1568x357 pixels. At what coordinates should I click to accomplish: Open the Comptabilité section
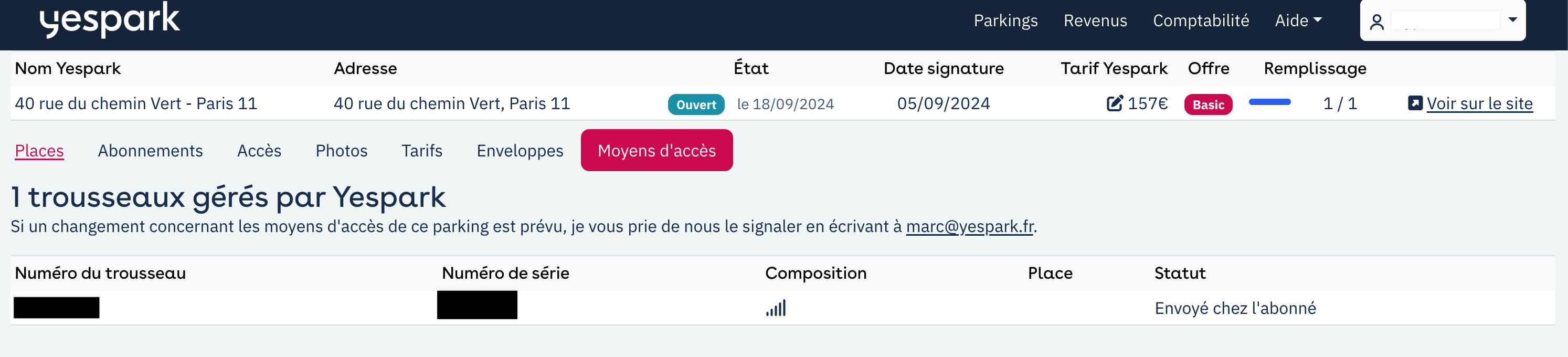[x=1201, y=20]
